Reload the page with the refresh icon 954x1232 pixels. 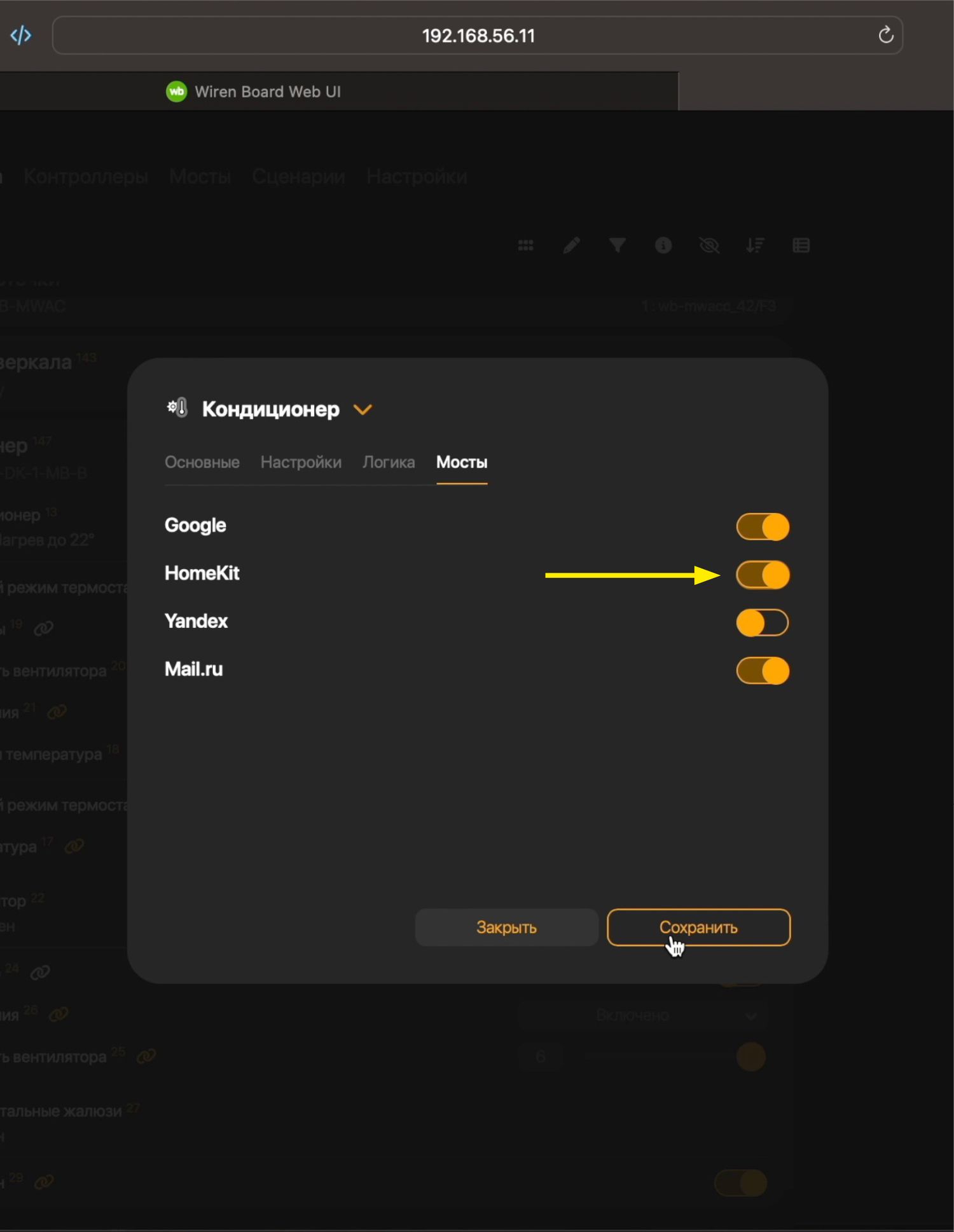[885, 35]
